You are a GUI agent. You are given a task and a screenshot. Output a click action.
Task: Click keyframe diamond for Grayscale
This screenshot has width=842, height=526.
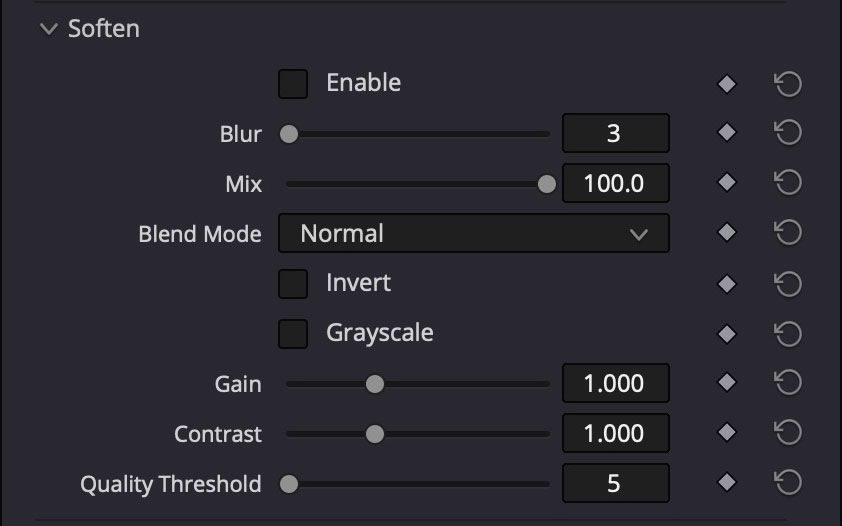727,334
